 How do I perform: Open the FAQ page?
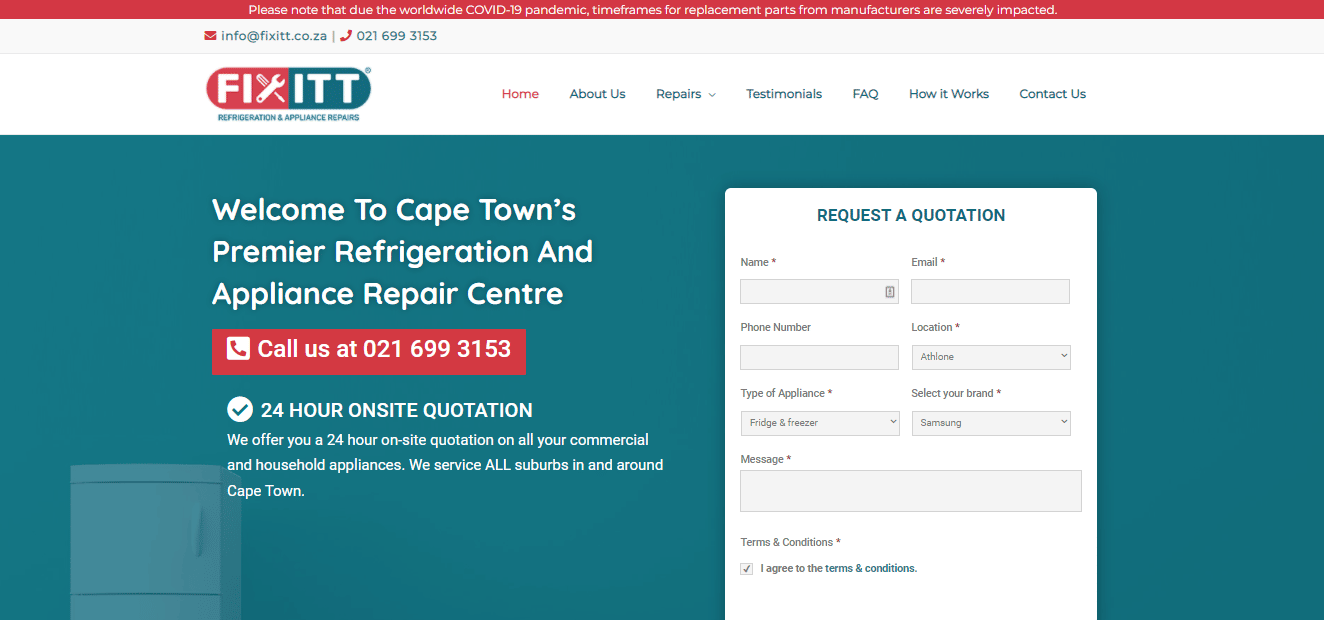[865, 94]
